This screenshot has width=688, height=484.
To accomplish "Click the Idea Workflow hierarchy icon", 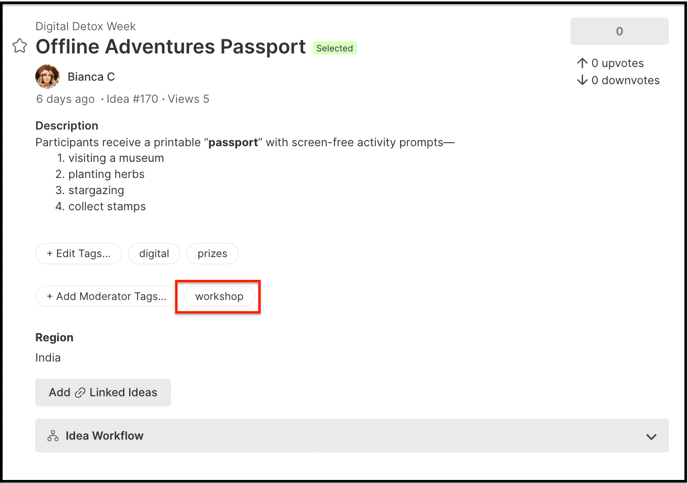I will 53,436.
